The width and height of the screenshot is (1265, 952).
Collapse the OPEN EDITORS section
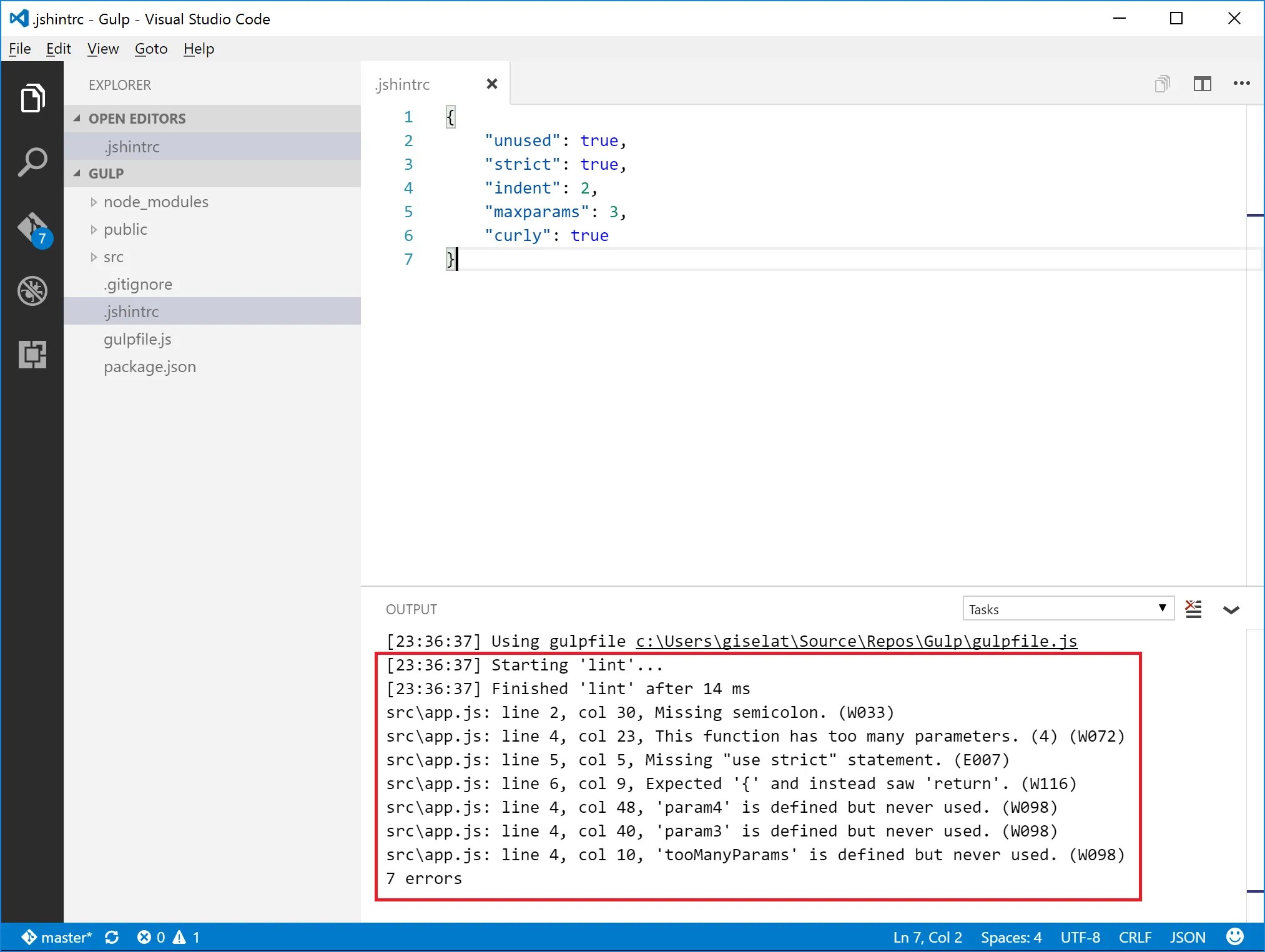click(x=212, y=118)
